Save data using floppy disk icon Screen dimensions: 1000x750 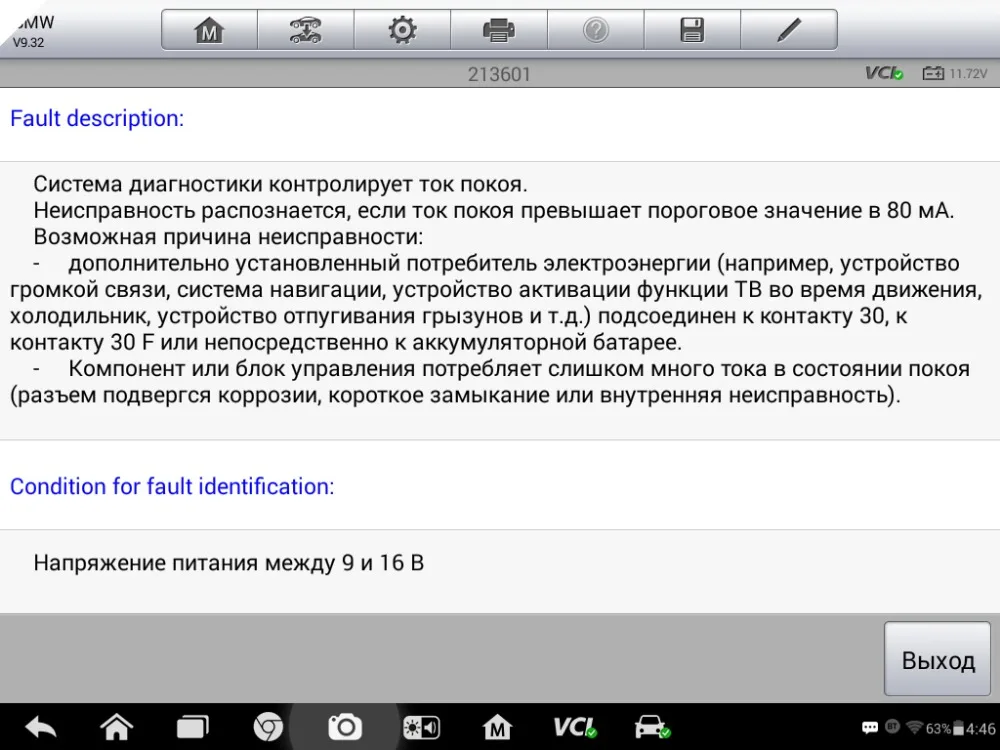[692, 30]
